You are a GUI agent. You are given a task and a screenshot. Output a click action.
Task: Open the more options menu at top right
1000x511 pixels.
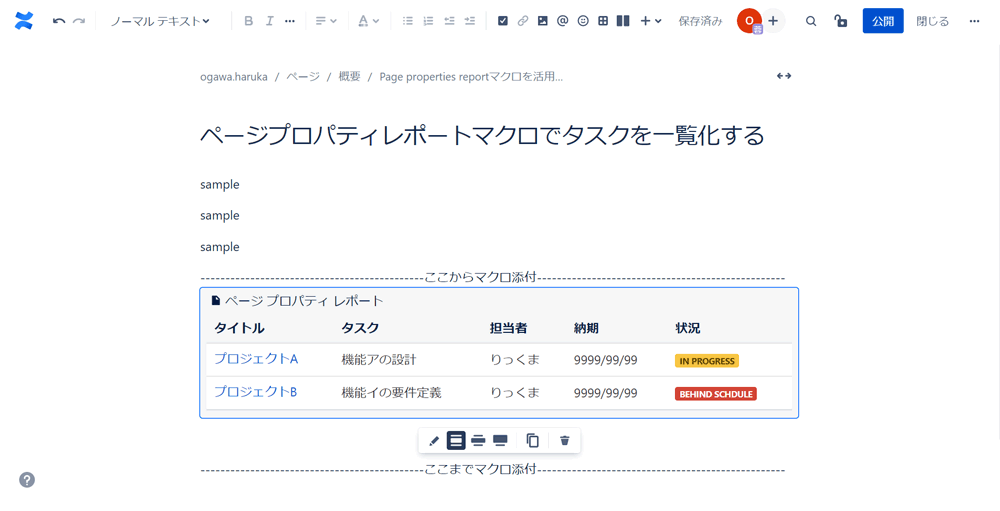coord(974,21)
